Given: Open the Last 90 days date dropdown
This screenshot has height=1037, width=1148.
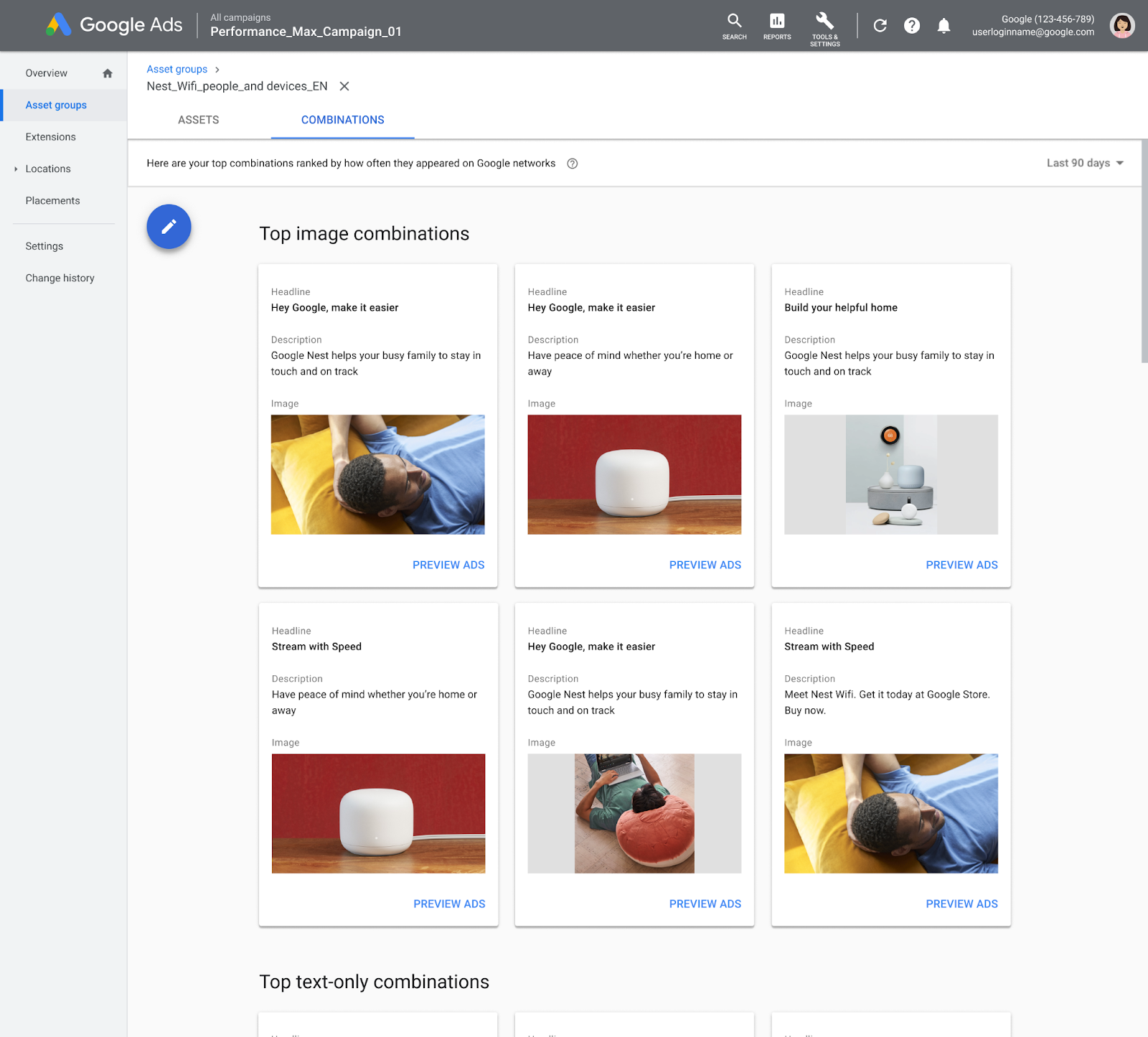Looking at the screenshot, I should pyautogui.click(x=1085, y=163).
